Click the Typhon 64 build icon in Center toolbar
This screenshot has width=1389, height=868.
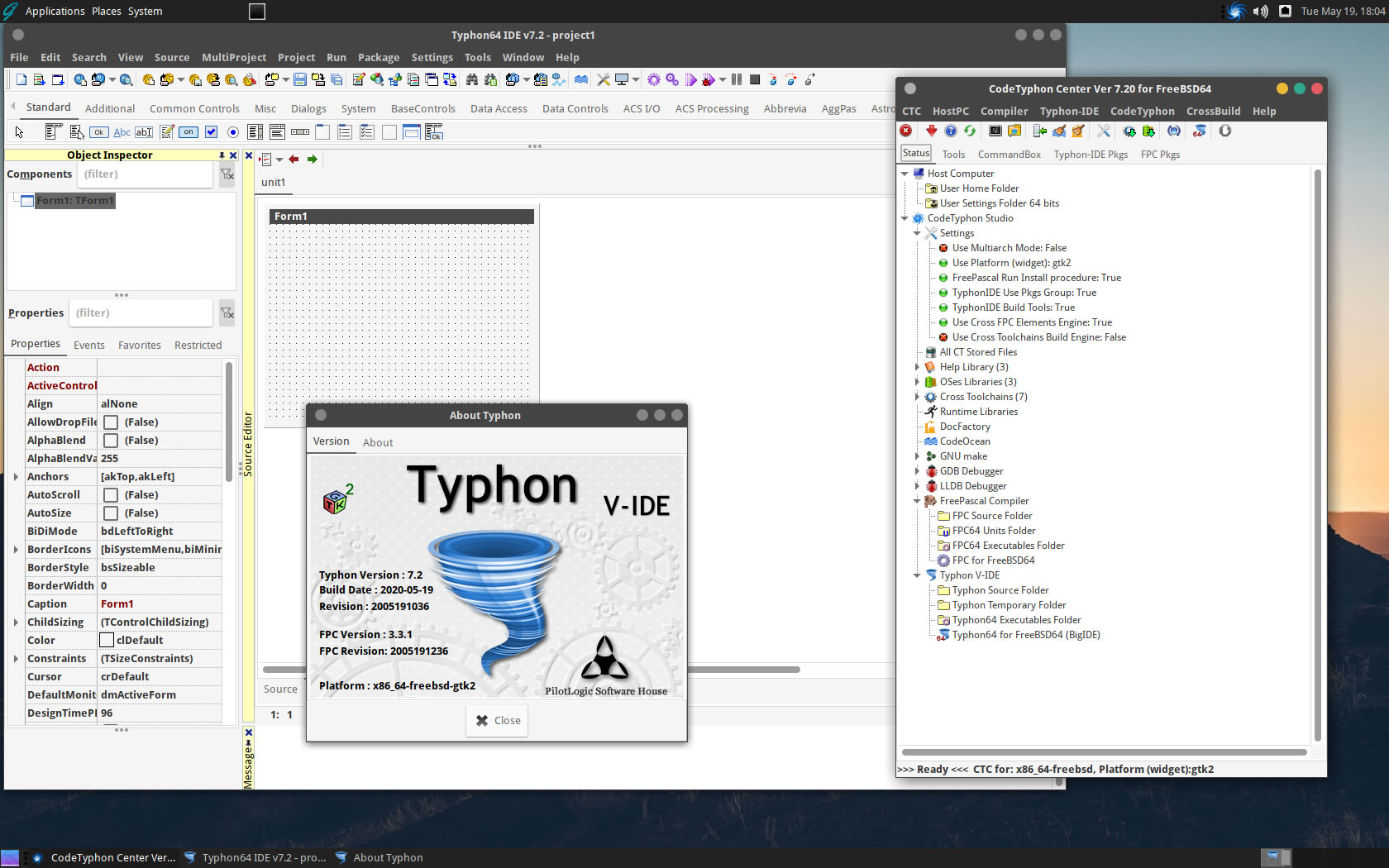pyautogui.click(x=1200, y=131)
